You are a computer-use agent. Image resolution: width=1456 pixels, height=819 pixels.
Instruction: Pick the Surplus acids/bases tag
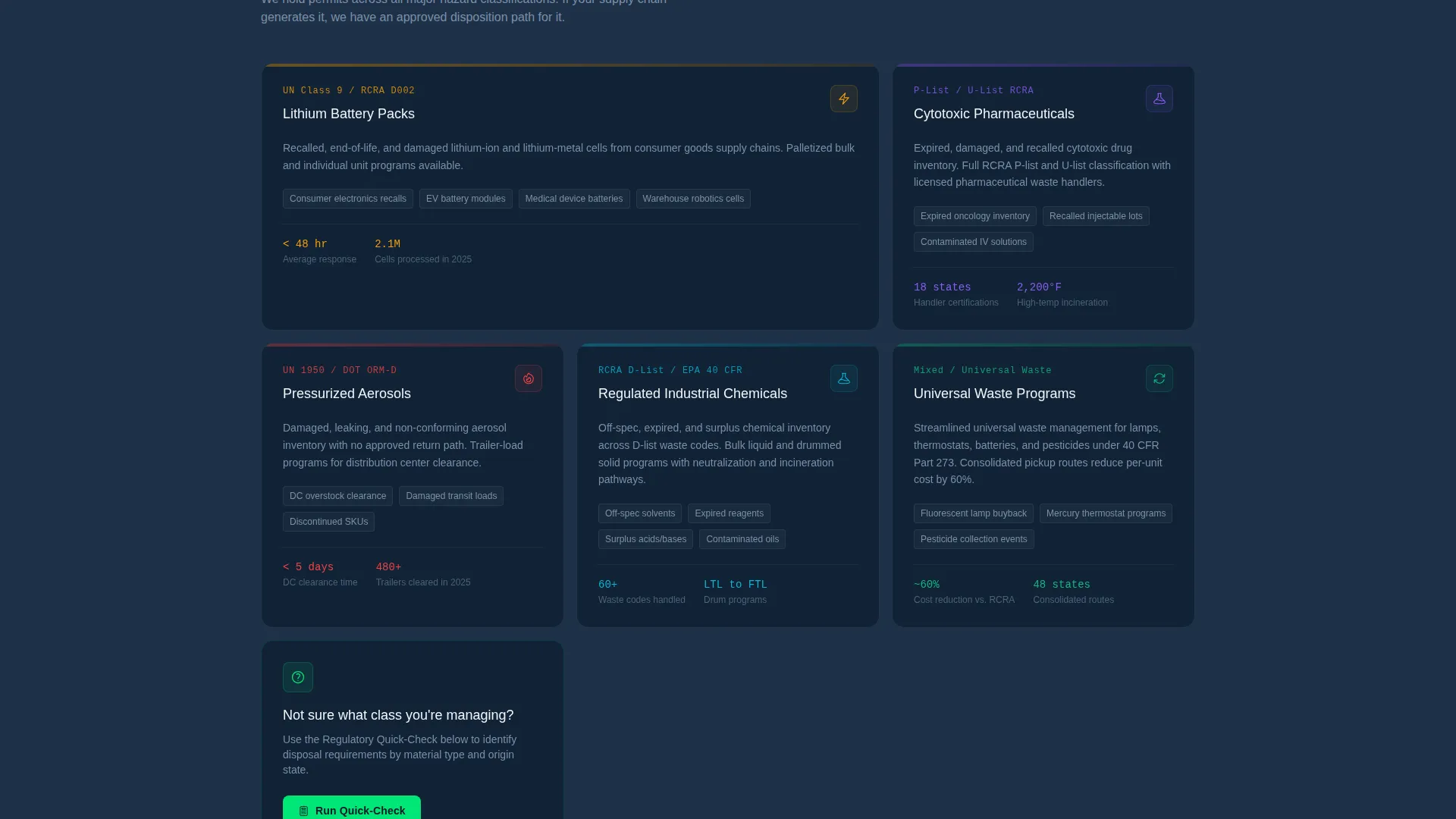pyautogui.click(x=645, y=539)
